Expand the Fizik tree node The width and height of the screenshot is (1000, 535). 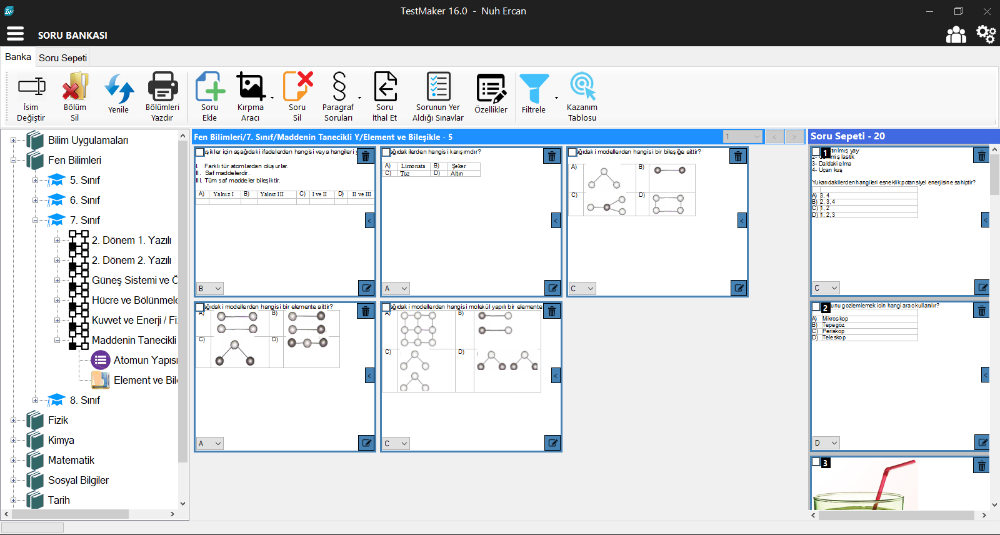point(14,420)
